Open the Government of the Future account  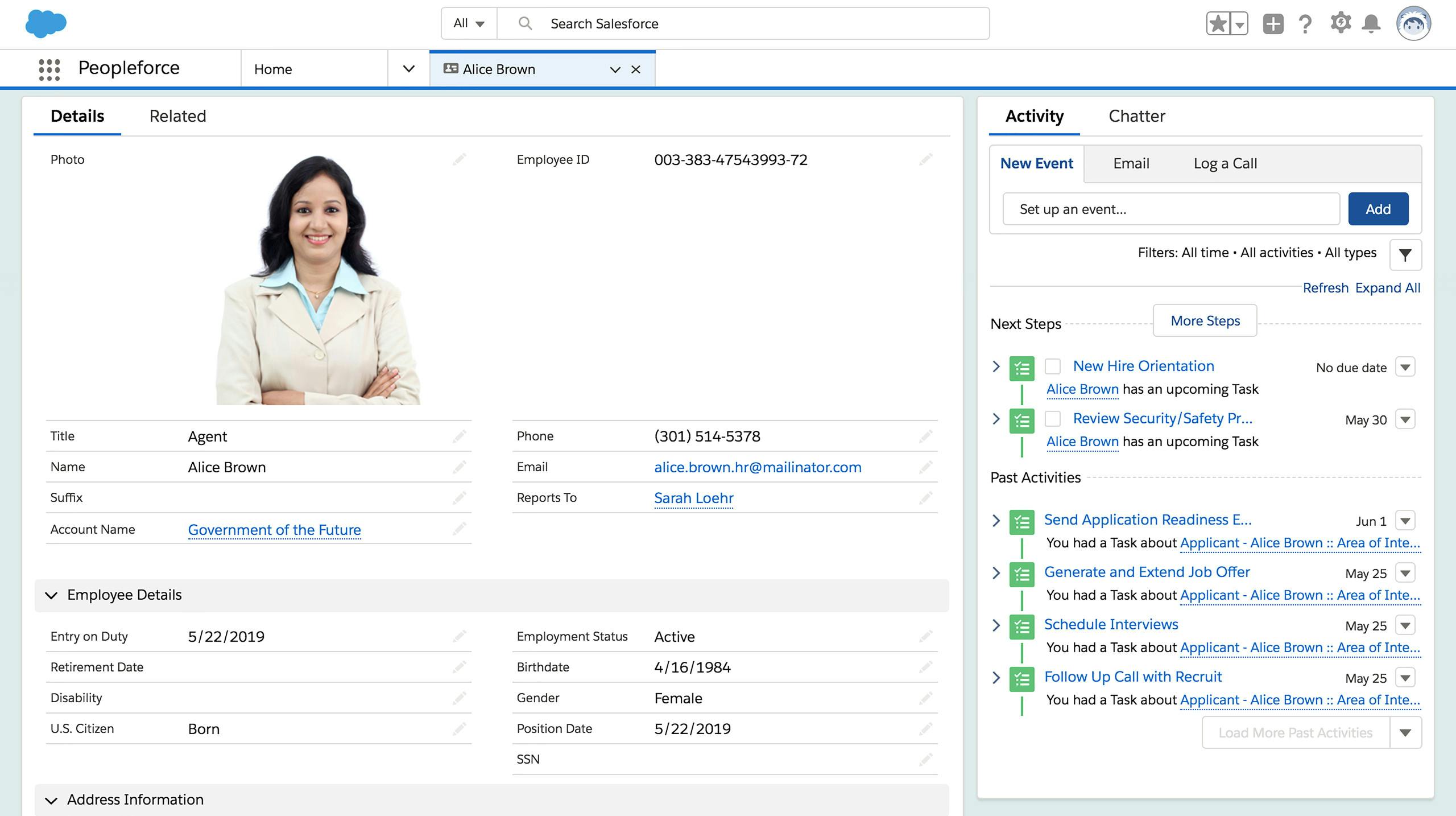pyautogui.click(x=274, y=530)
